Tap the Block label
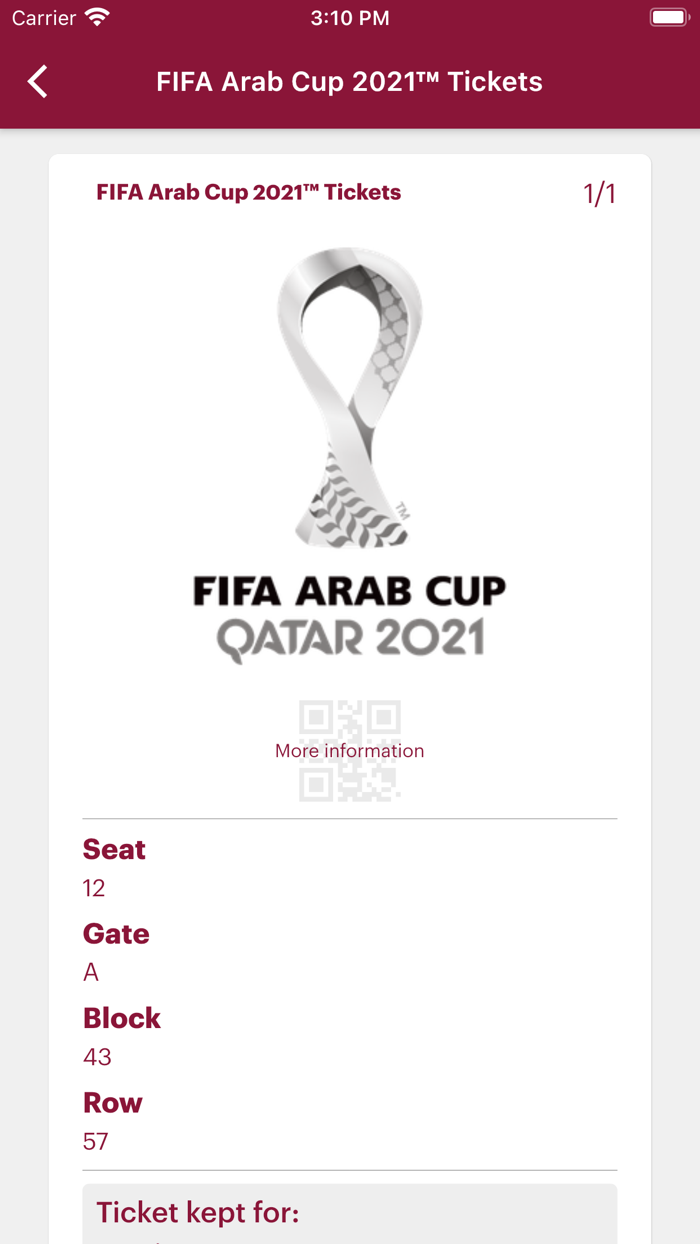700x1244 pixels. [122, 1018]
